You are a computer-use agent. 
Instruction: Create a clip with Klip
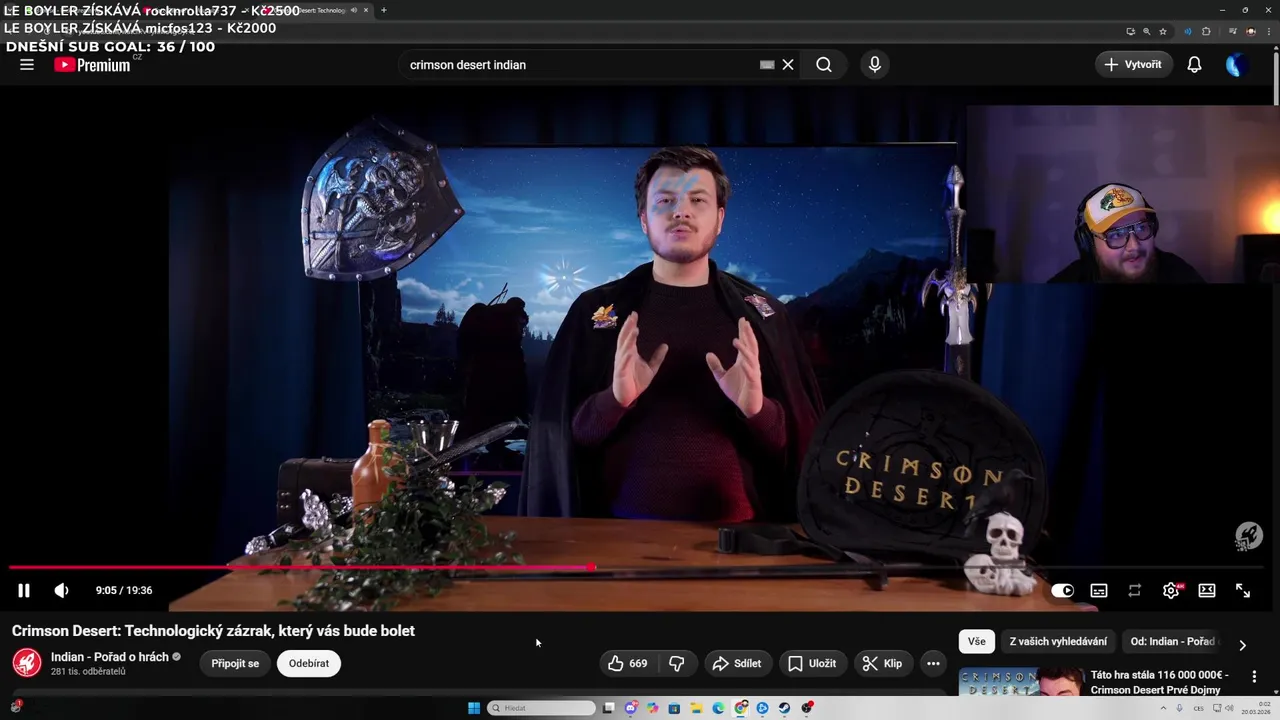pyautogui.click(x=883, y=663)
